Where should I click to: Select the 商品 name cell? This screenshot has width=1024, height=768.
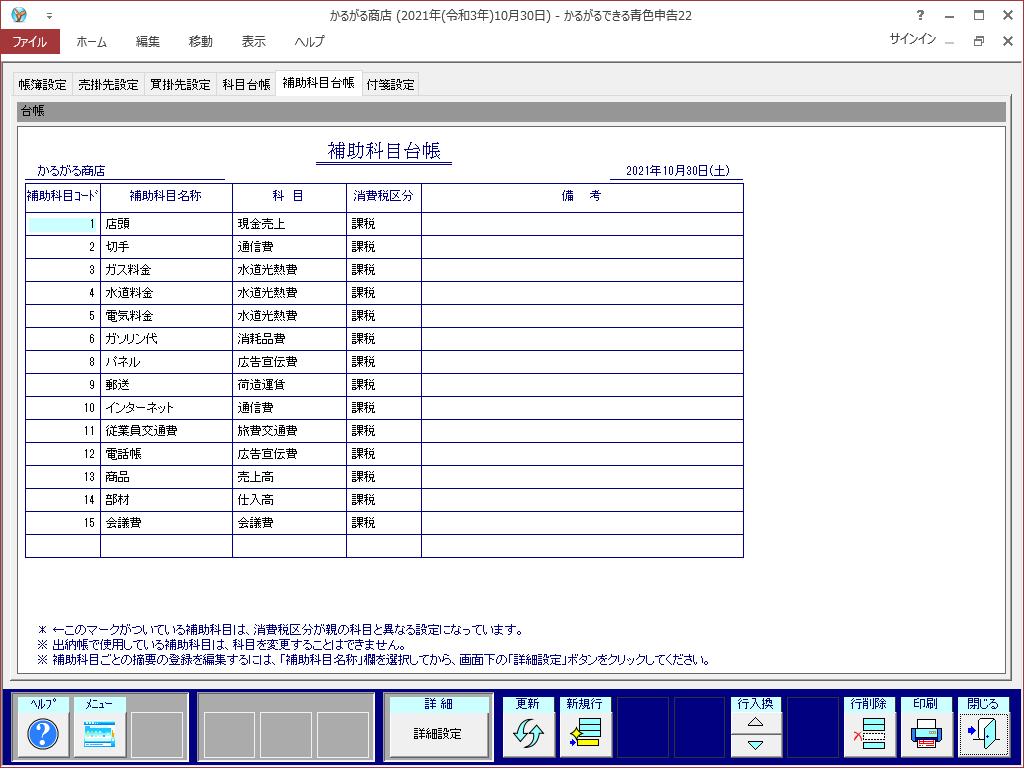pyautogui.click(x=167, y=477)
